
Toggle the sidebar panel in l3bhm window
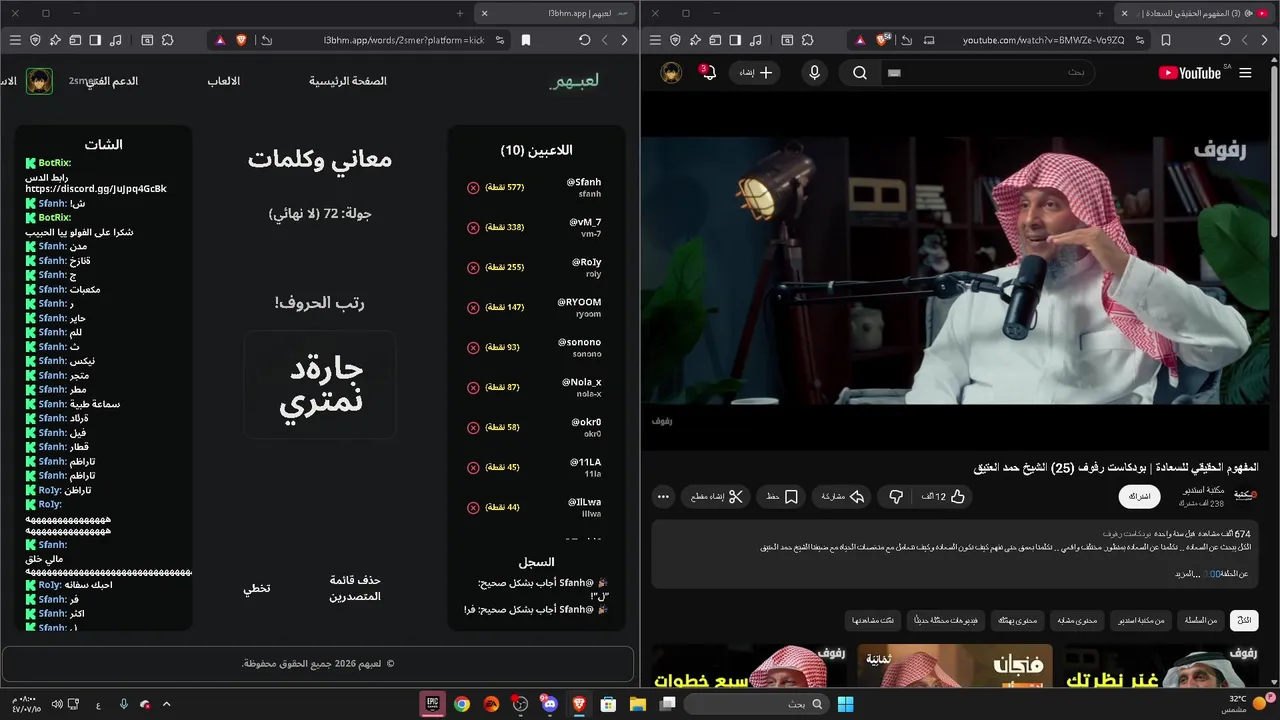pyautogui.click(x=95, y=40)
